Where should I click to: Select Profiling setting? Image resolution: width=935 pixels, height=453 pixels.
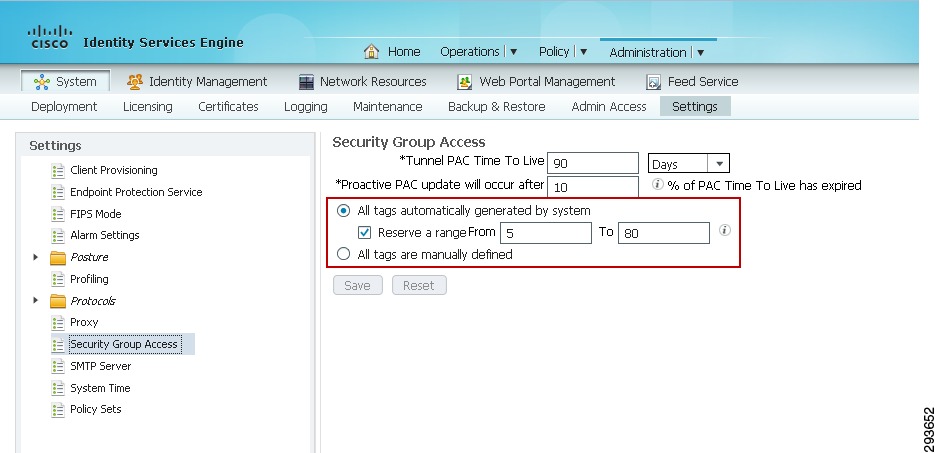coord(89,279)
